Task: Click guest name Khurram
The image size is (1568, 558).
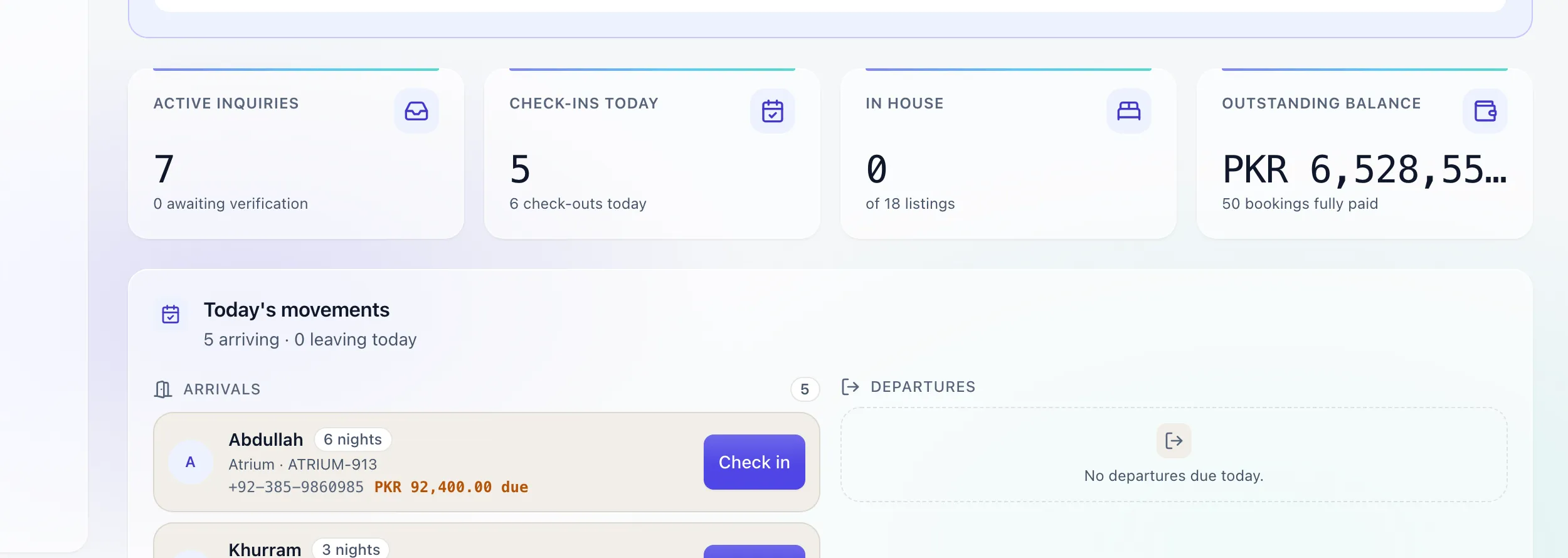Action: coord(265,549)
